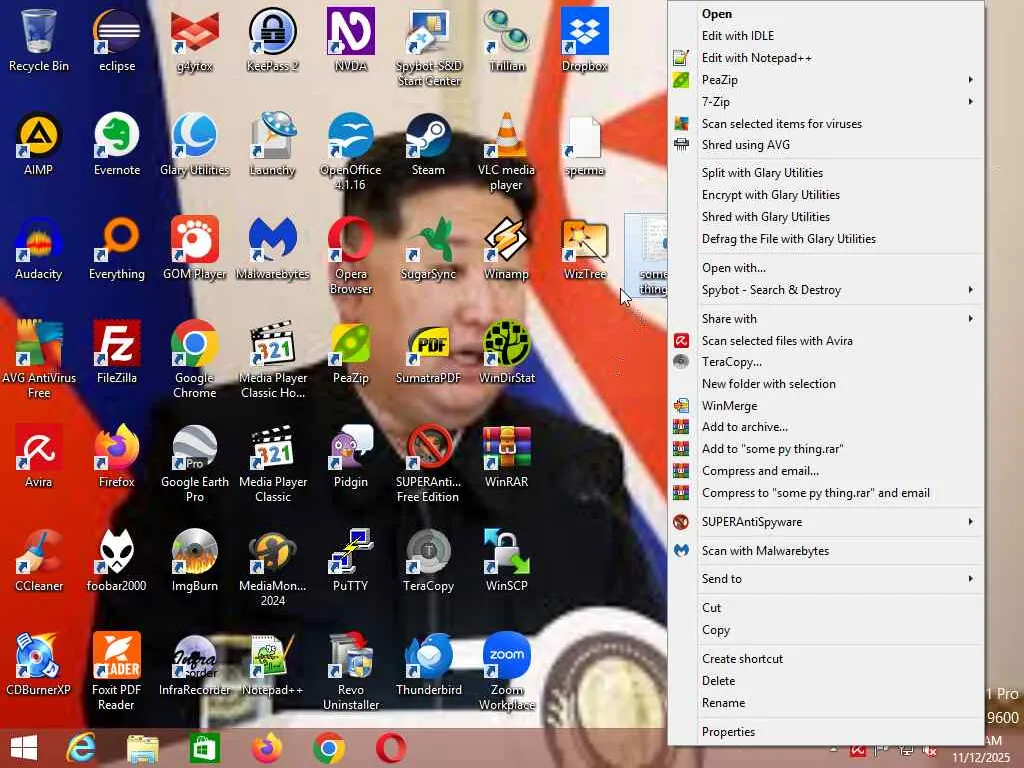Screen dimensions: 1024x768
Task: Click the Google Chrome desktop icon
Action: point(195,359)
